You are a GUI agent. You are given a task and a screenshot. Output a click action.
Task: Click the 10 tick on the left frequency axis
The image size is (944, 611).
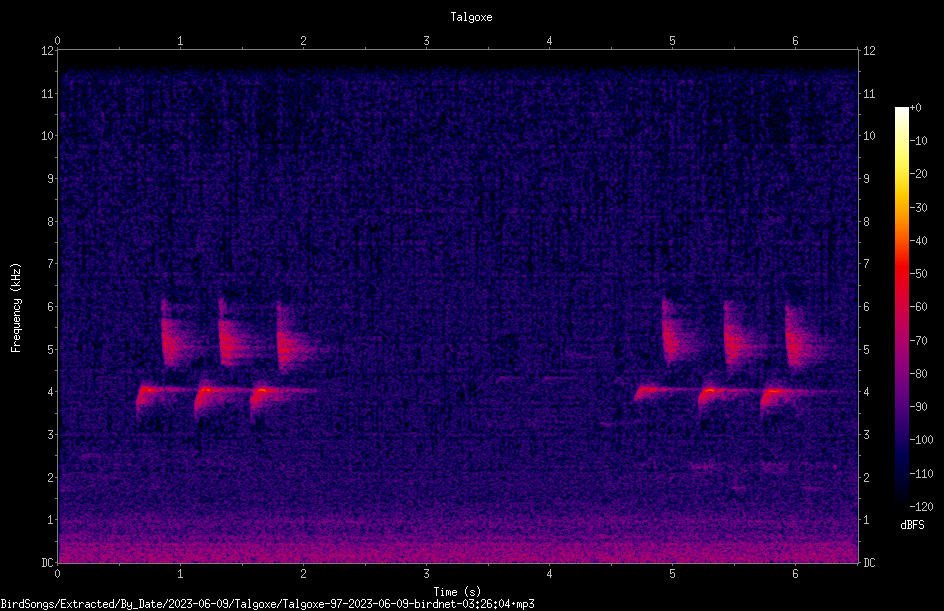click(x=47, y=136)
